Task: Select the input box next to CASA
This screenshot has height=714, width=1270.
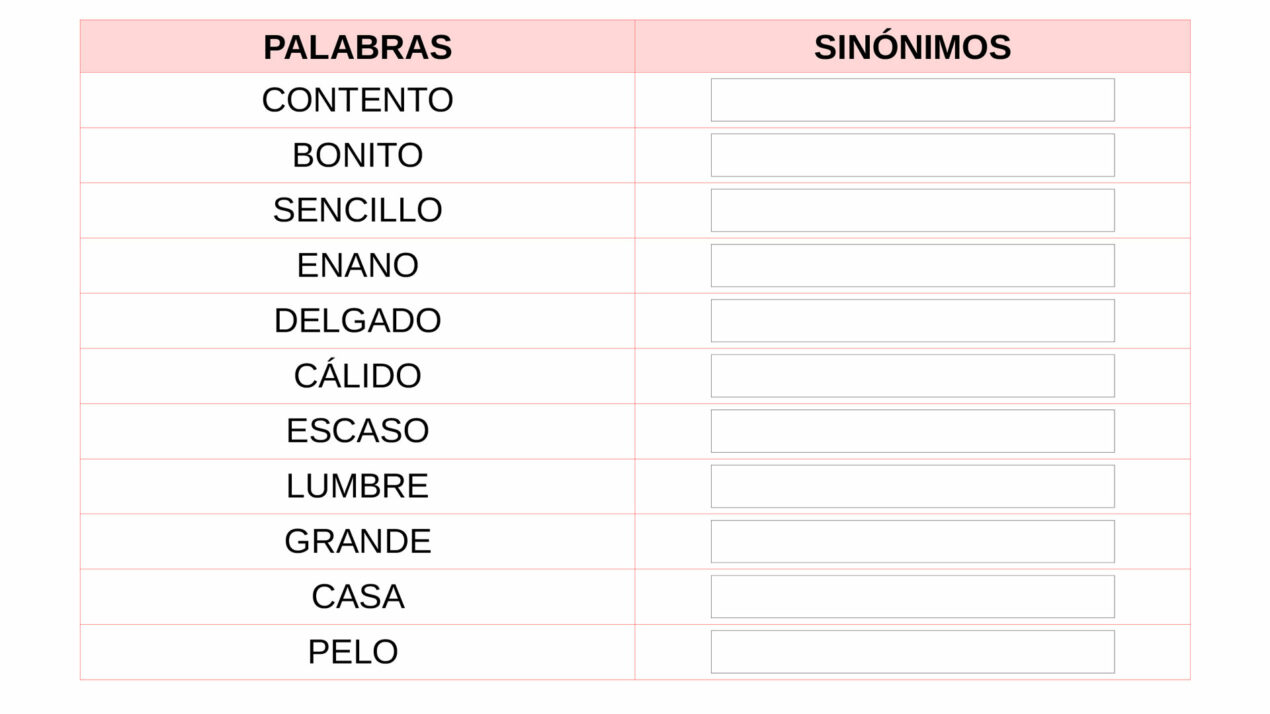Action: [x=912, y=596]
